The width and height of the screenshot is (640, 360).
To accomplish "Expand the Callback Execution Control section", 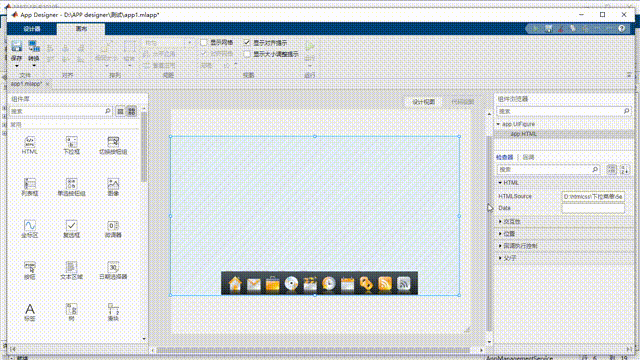I will point(500,246).
